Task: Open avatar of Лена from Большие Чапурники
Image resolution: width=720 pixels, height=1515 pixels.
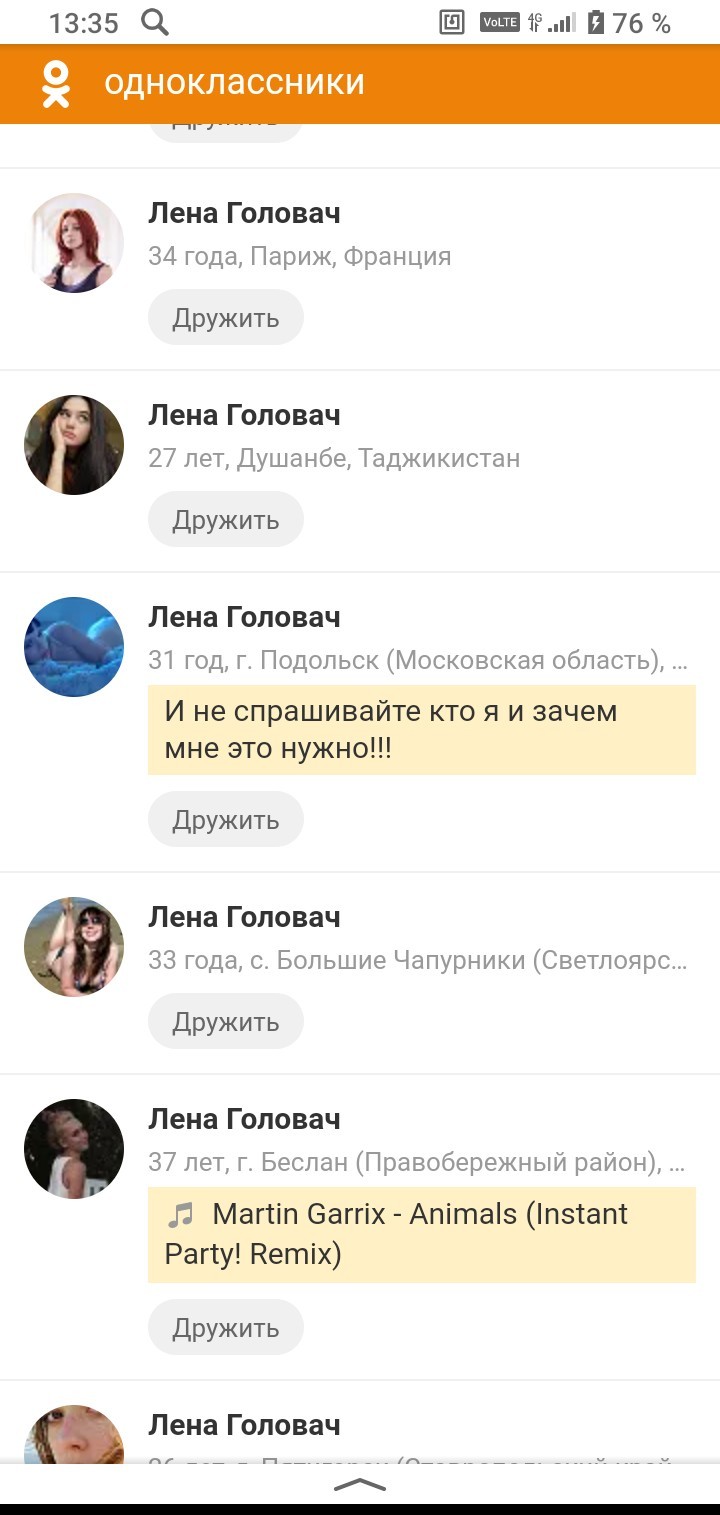Action: 74,947
